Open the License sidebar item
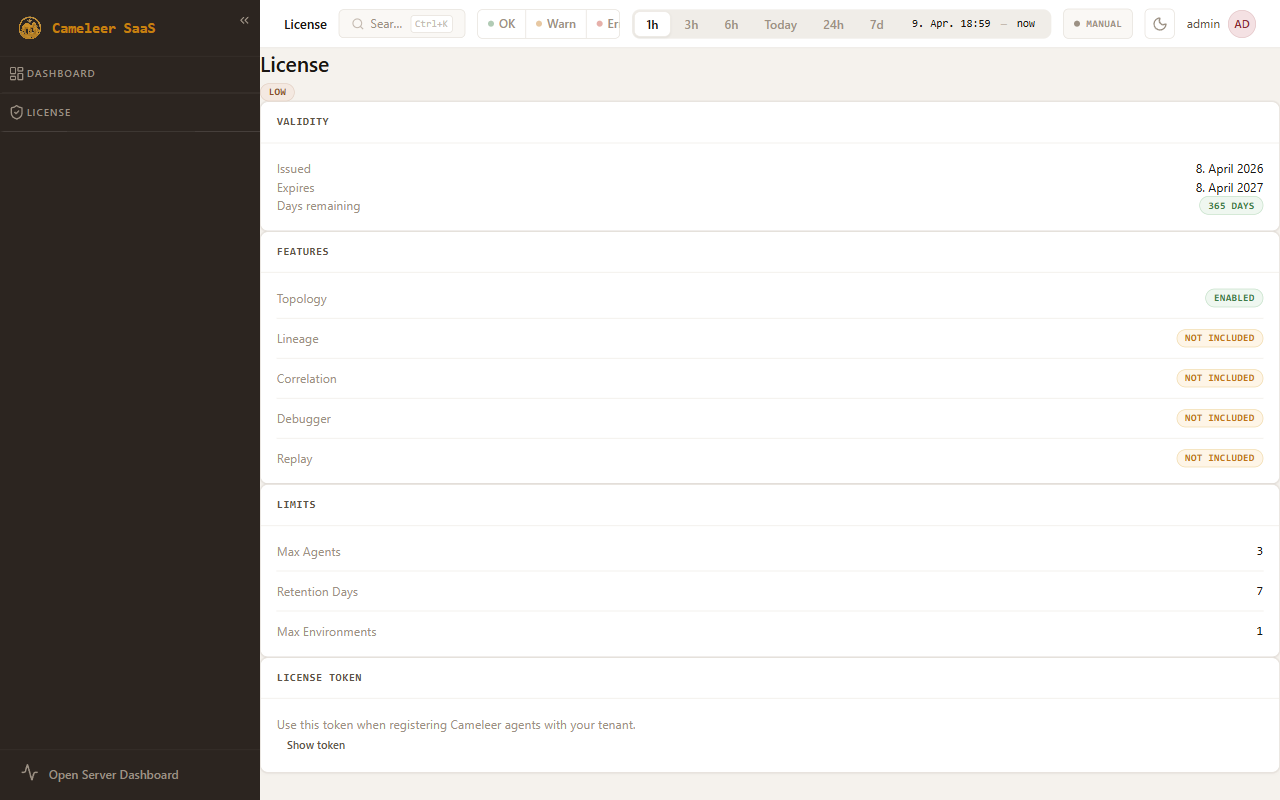This screenshot has height=800, width=1280. 48,113
